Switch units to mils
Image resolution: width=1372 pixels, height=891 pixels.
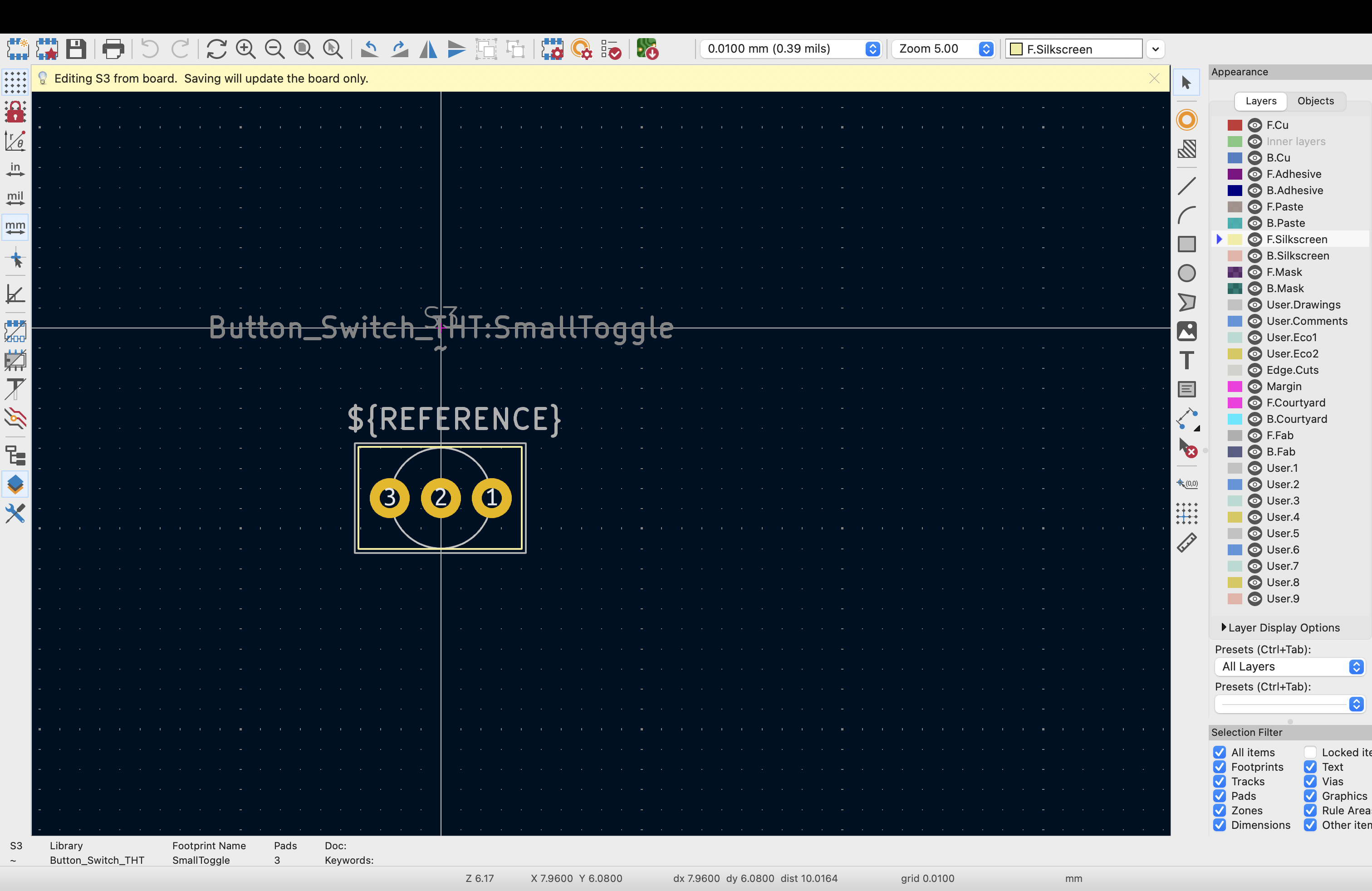point(15,198)
